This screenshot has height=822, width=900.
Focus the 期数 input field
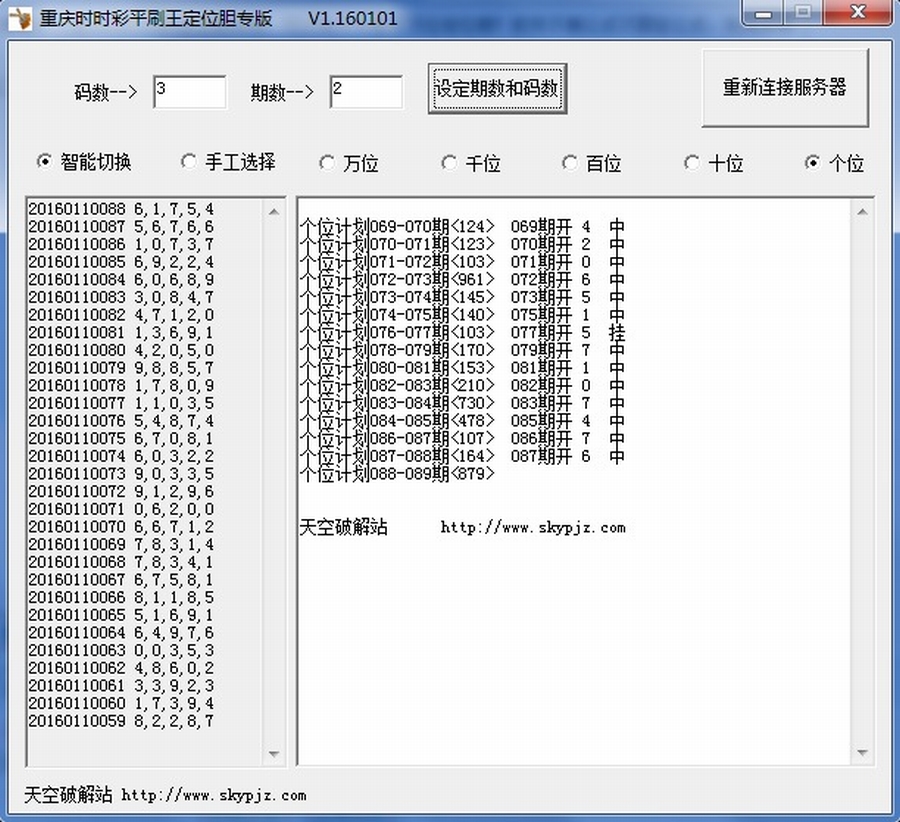(x=366, y=91)
